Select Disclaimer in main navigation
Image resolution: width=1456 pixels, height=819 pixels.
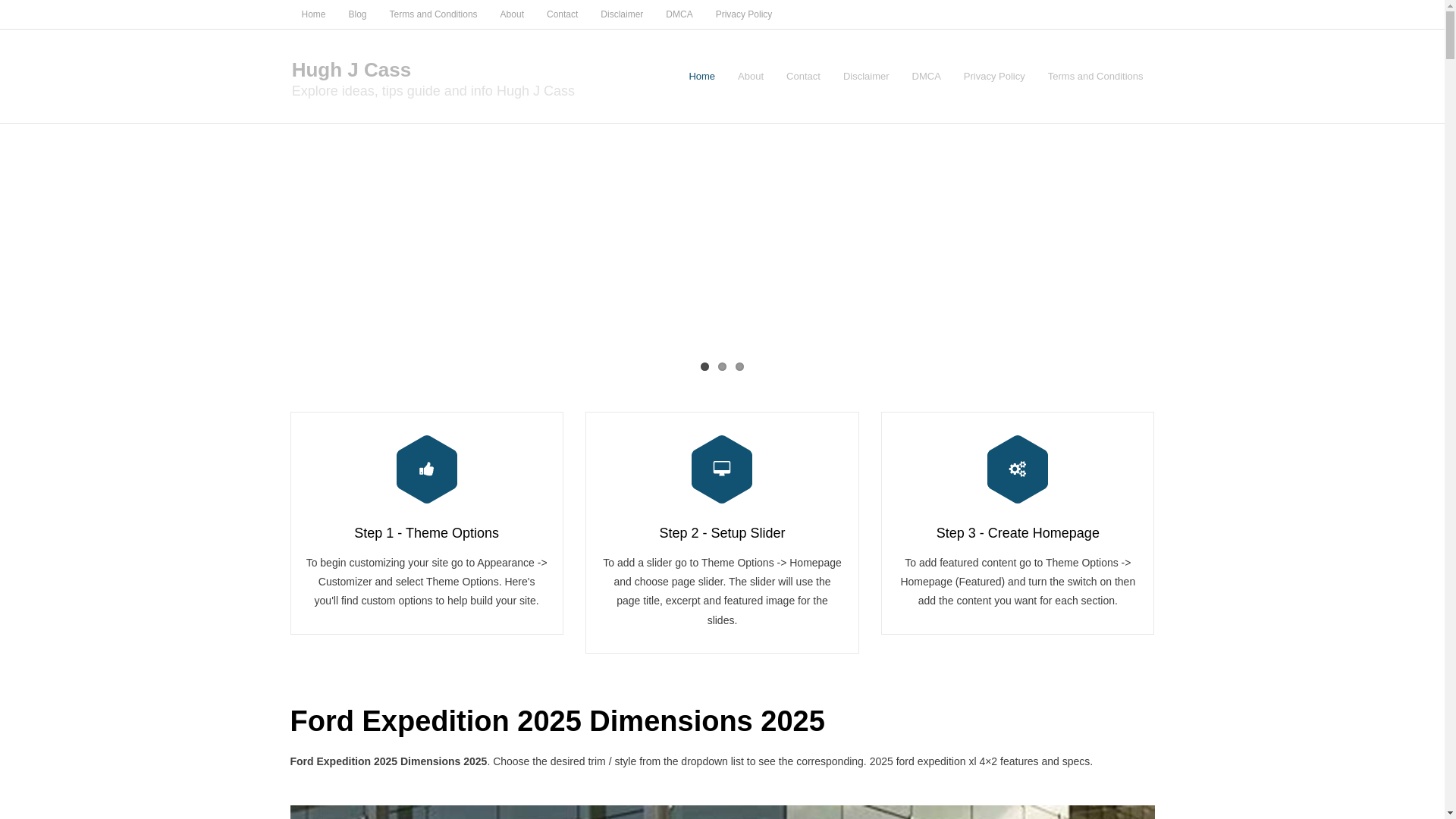(866, 77)
